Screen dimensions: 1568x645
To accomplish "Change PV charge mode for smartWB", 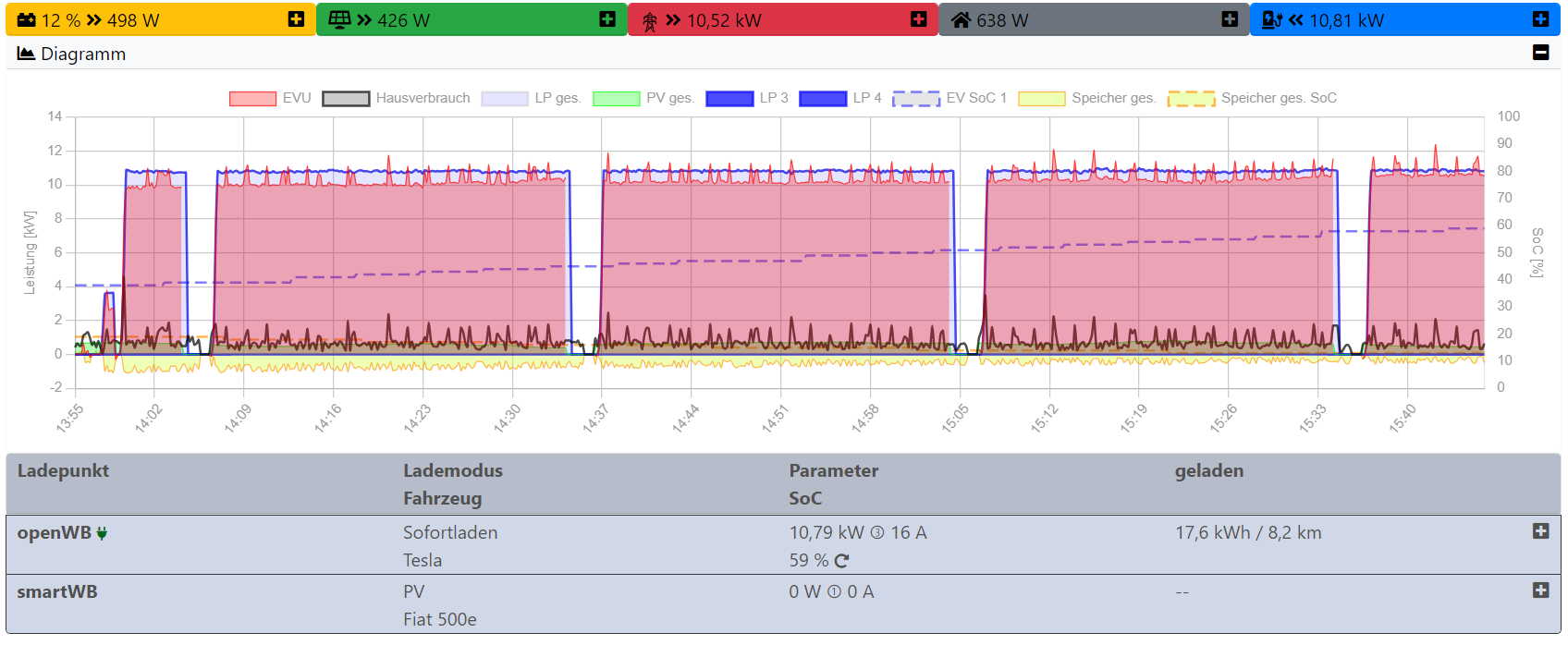I will pos(414,591).
